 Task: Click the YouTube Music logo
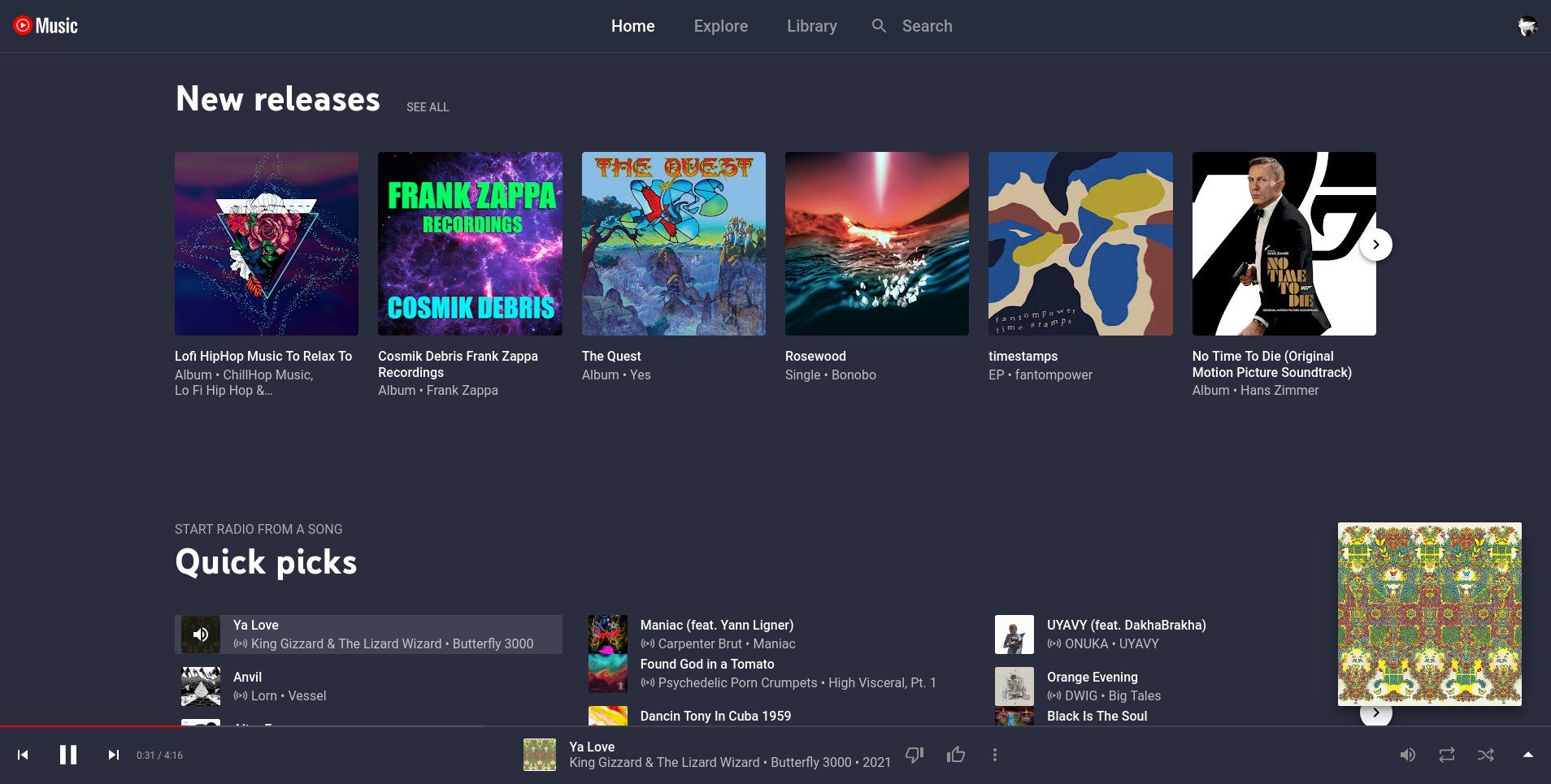coord(46,26)
